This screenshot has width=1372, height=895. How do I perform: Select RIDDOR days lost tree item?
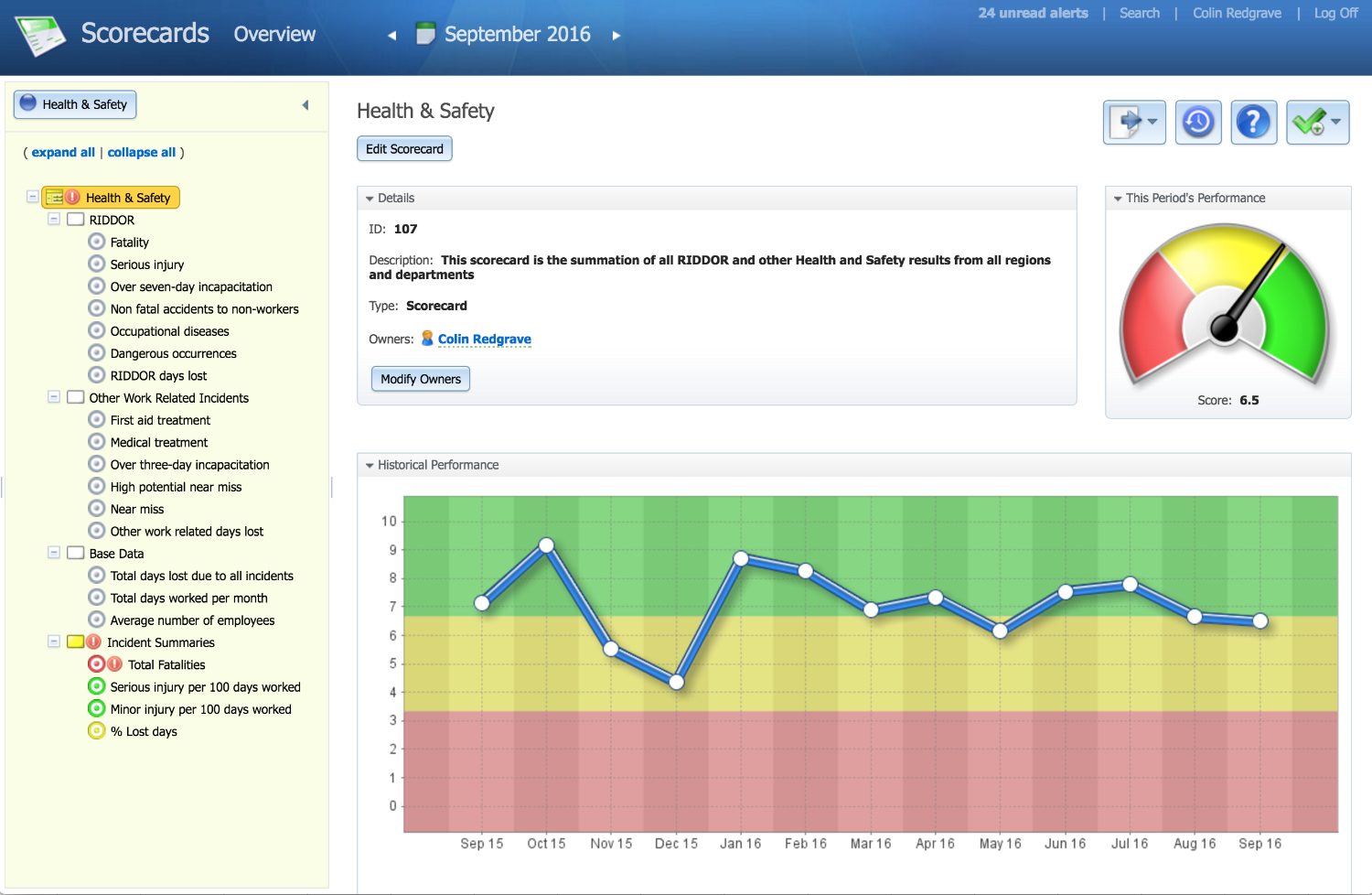(158, 375)
